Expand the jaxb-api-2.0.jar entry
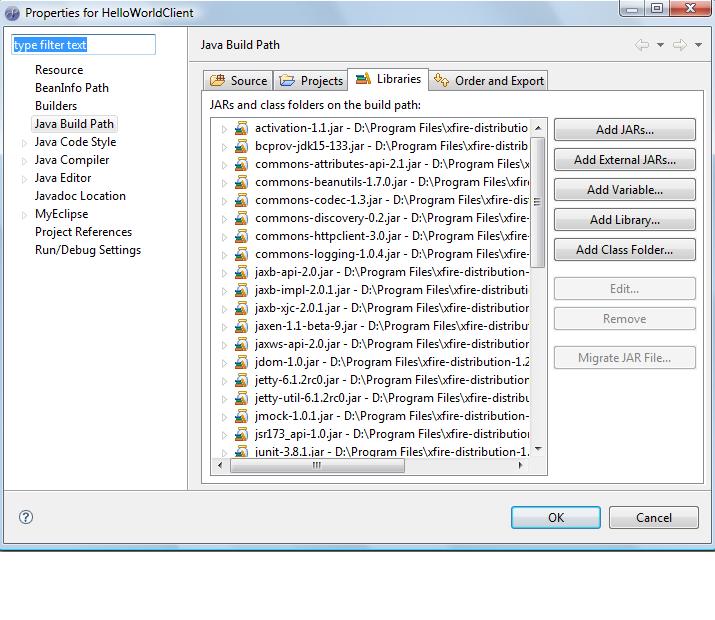715x620 pixels. 224,274
